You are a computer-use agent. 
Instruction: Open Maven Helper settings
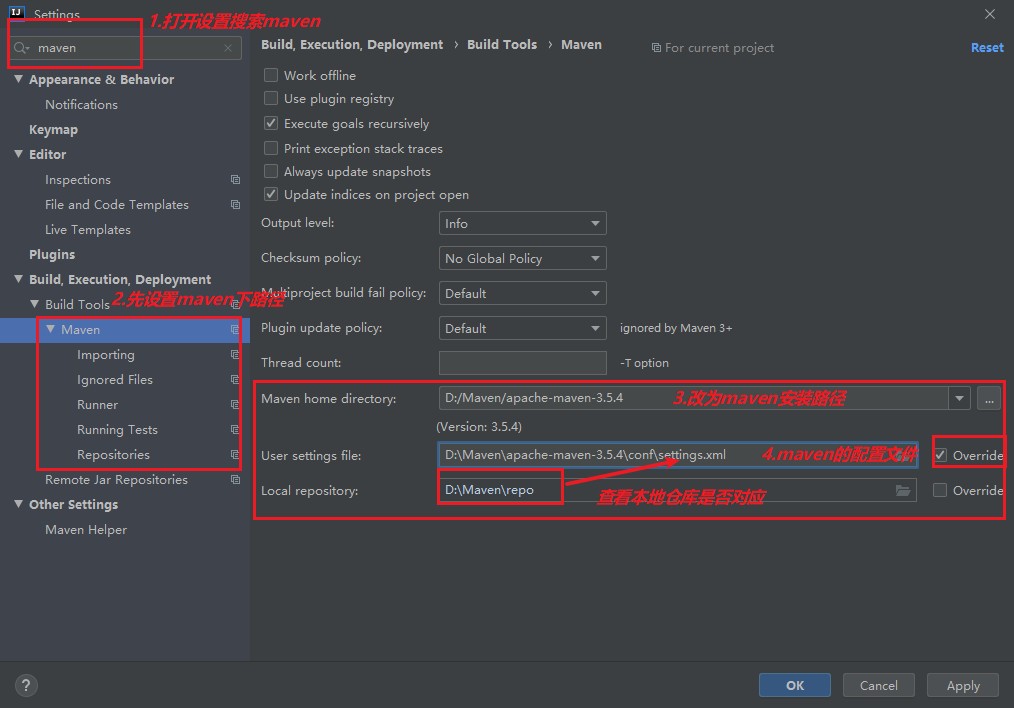pos(85,530)
